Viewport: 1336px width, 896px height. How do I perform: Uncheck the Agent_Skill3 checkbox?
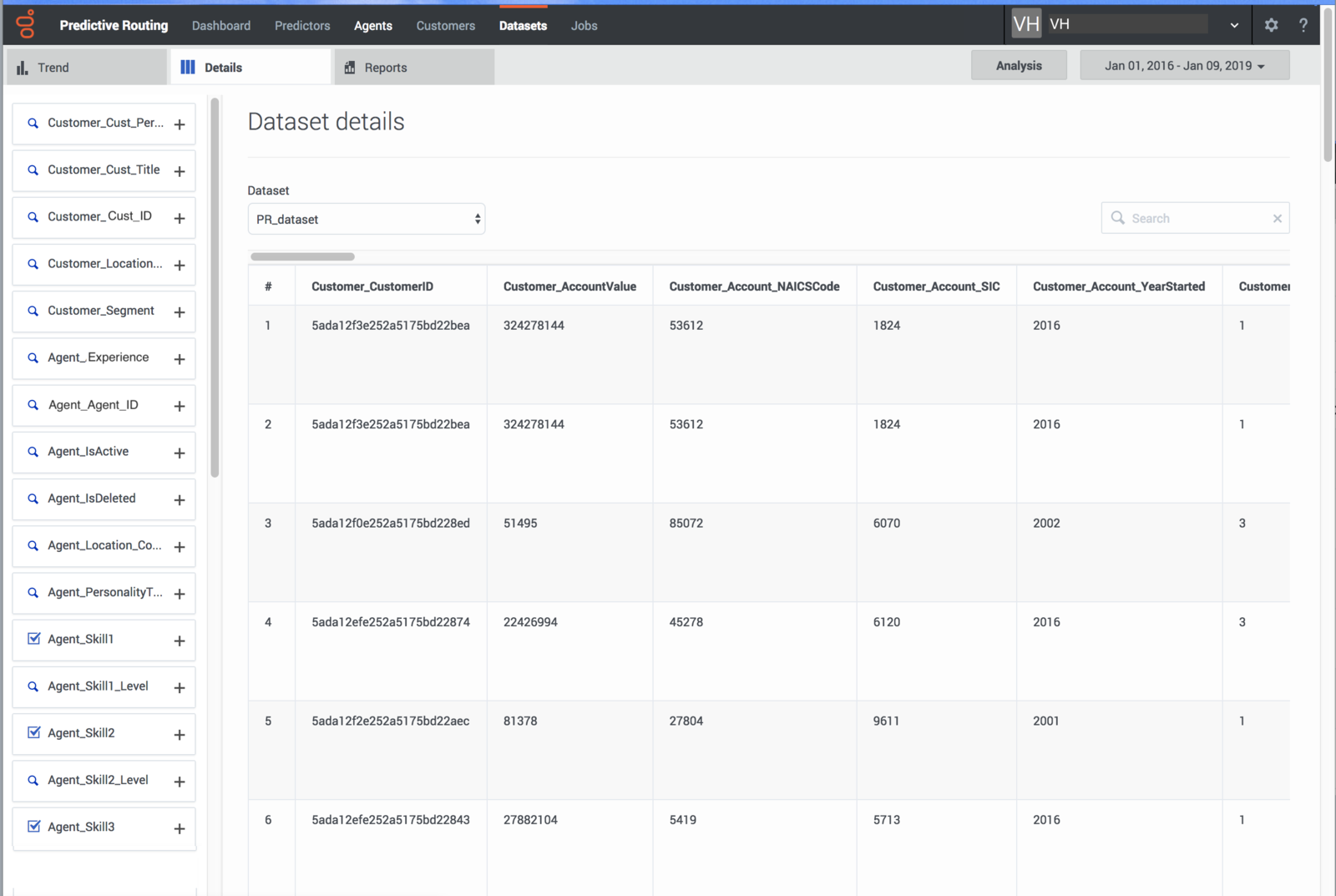[34, 827]
